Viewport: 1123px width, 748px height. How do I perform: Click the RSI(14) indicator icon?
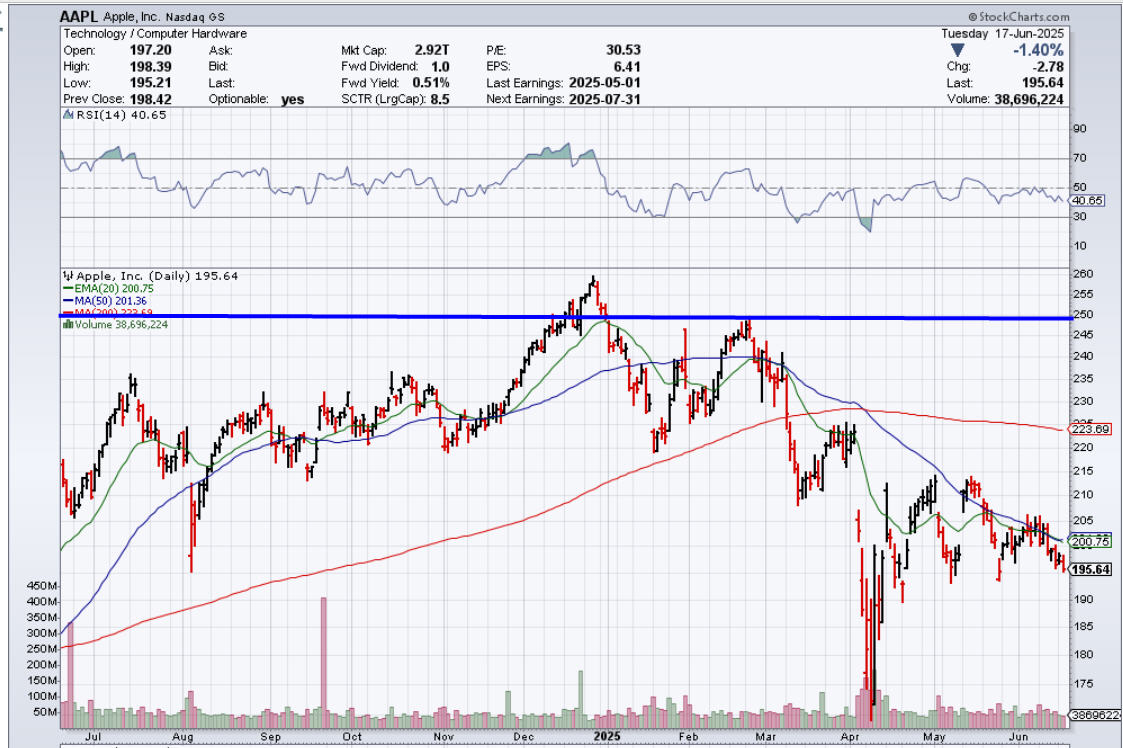click(x=66, y=116)
